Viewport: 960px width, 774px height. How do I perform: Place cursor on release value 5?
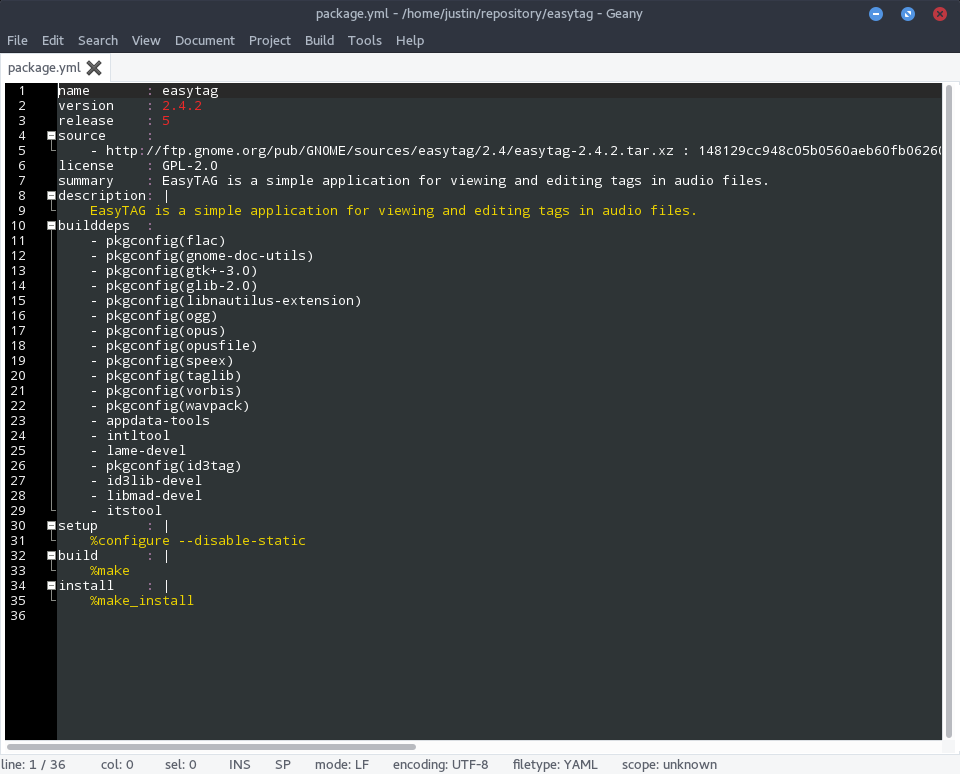pos(166,121)
